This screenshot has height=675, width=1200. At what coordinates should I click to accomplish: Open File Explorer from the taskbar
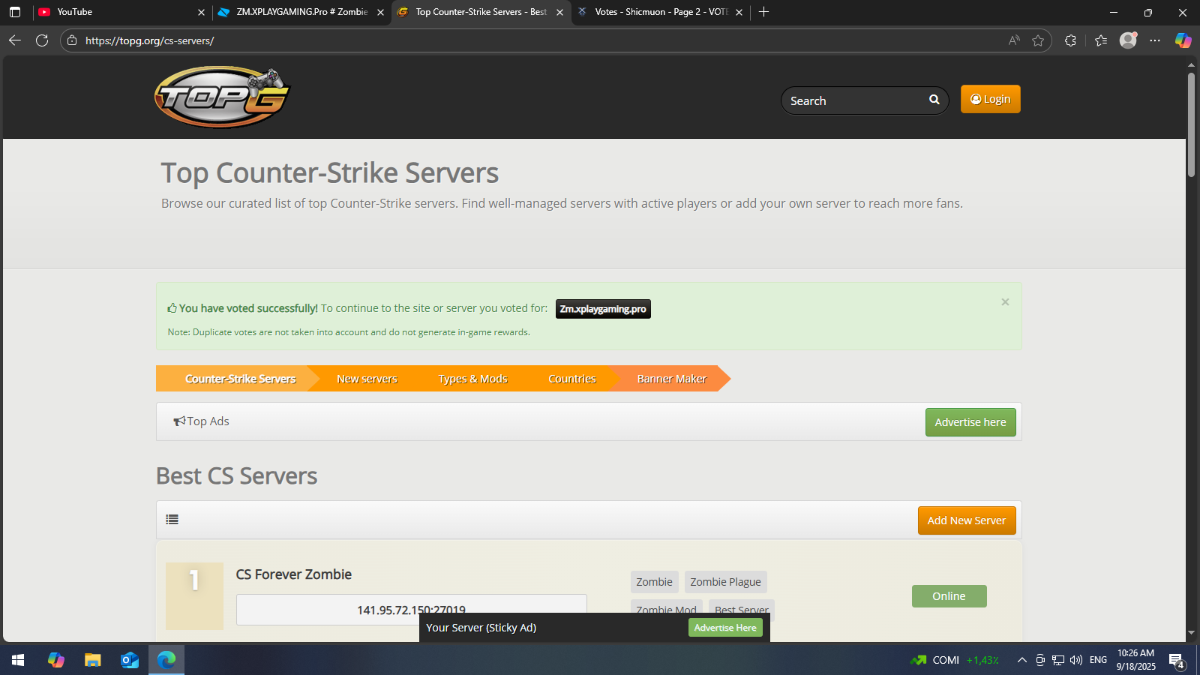[x=93, y=660]
